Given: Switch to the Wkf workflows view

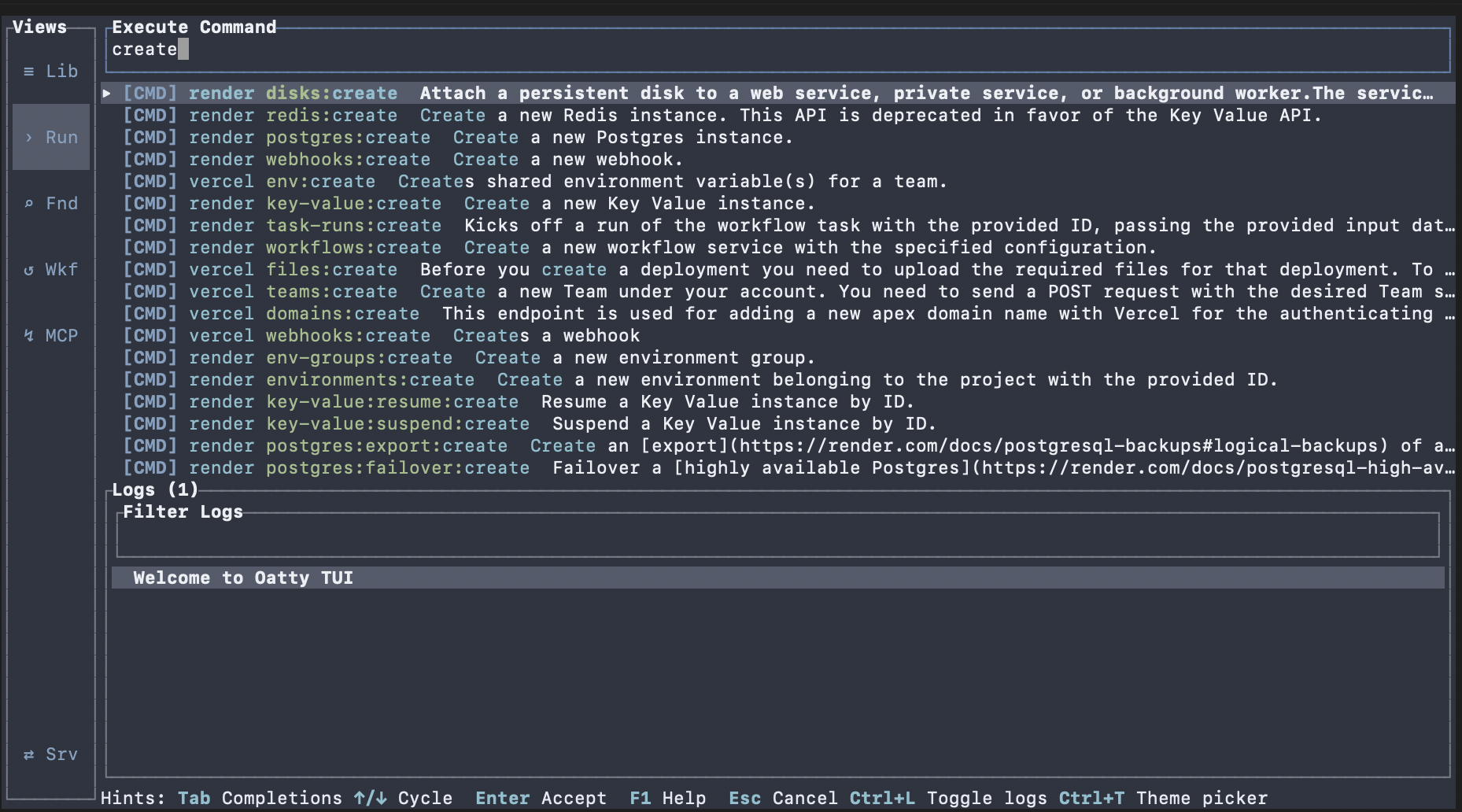Looking at the screenshot, I should [x=51, y=269].
